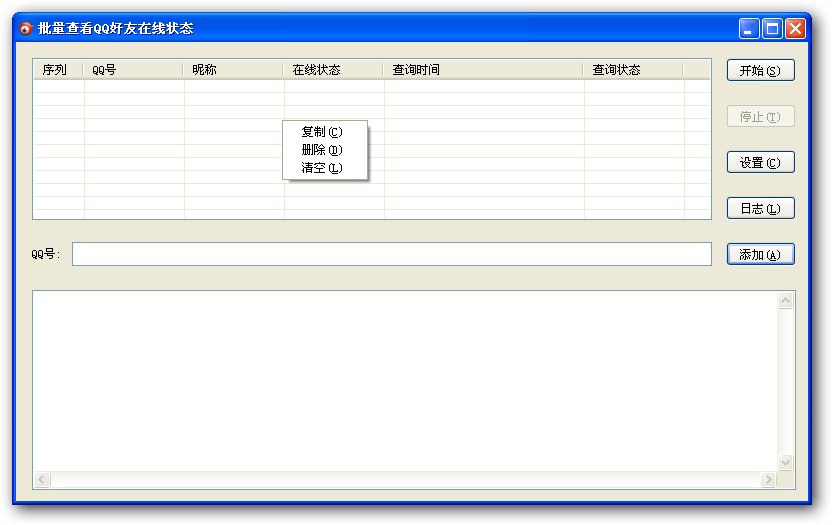Click the log area scroll left arrow
832x525 pixels.
coord(42,480)
